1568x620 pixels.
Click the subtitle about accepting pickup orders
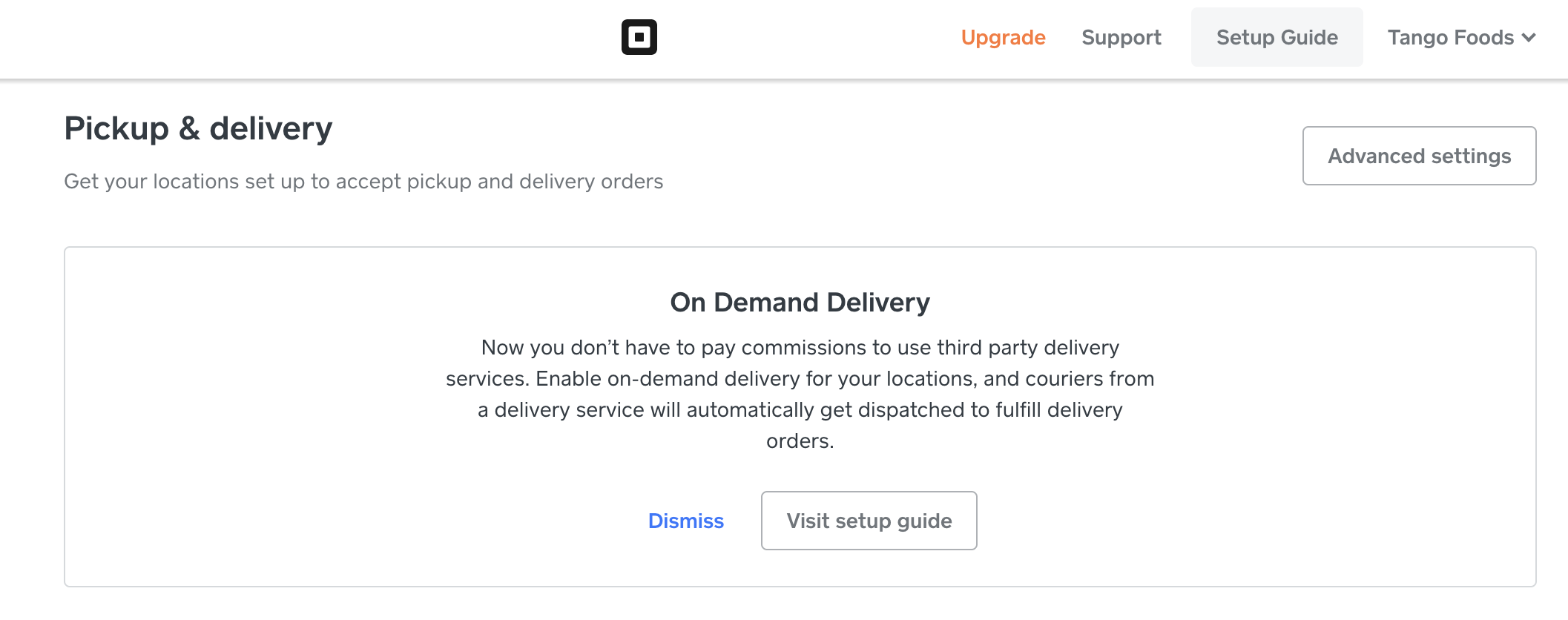click(x=363, y=182)
